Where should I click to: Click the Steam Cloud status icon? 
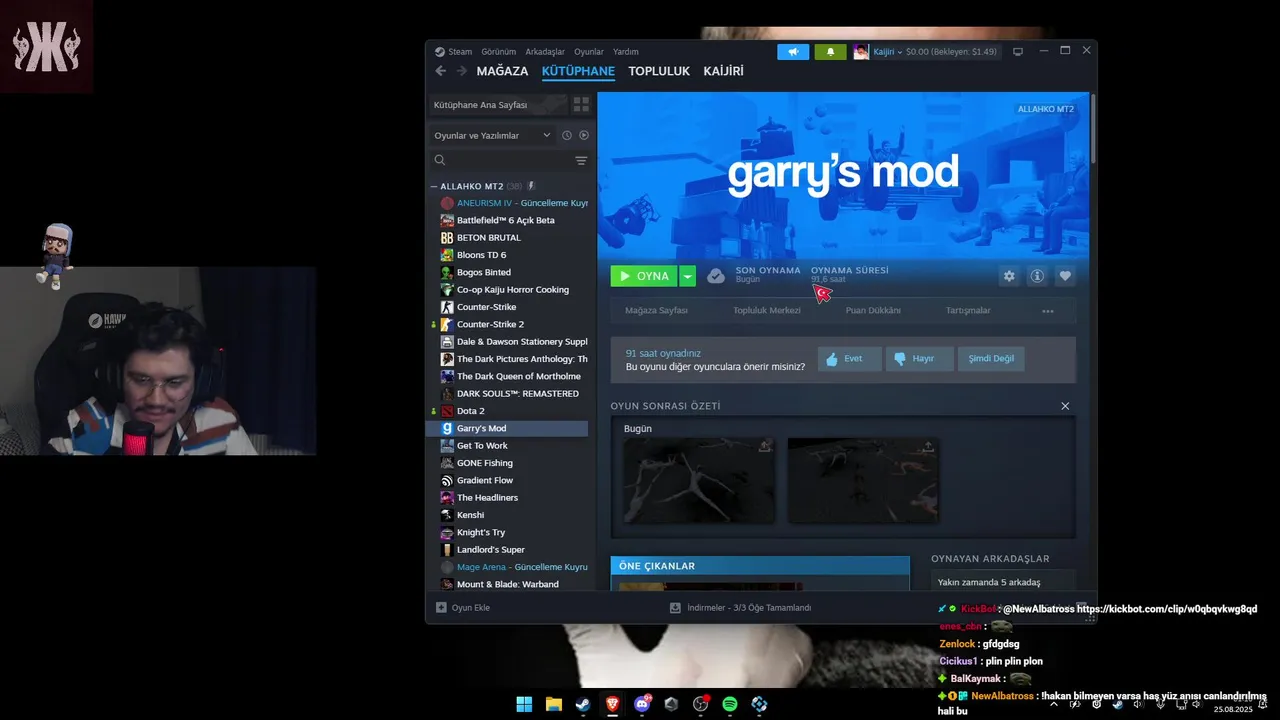pos(716,276)
